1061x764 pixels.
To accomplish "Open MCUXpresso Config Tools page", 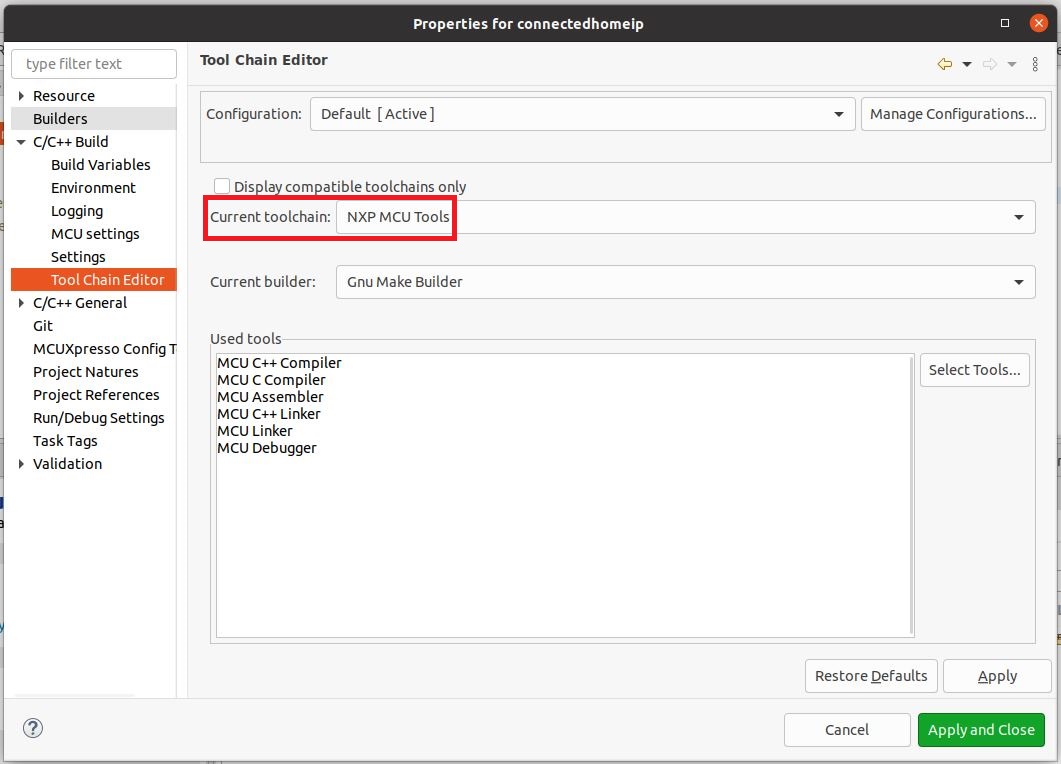I will click(104, 349).
